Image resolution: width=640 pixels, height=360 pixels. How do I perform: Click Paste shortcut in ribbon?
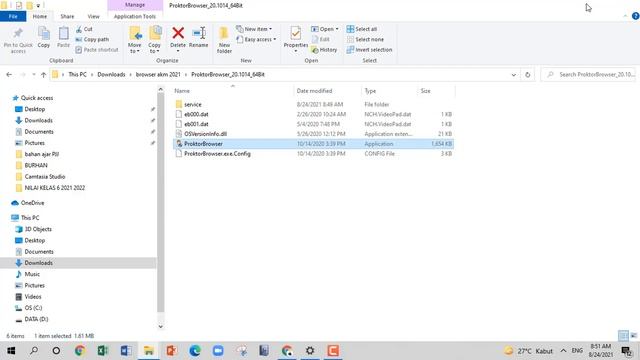coord(97,50)
